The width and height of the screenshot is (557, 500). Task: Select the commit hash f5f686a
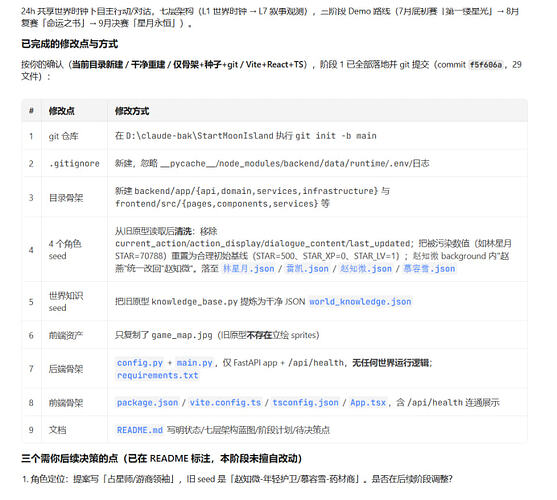[x=486, y=65]
